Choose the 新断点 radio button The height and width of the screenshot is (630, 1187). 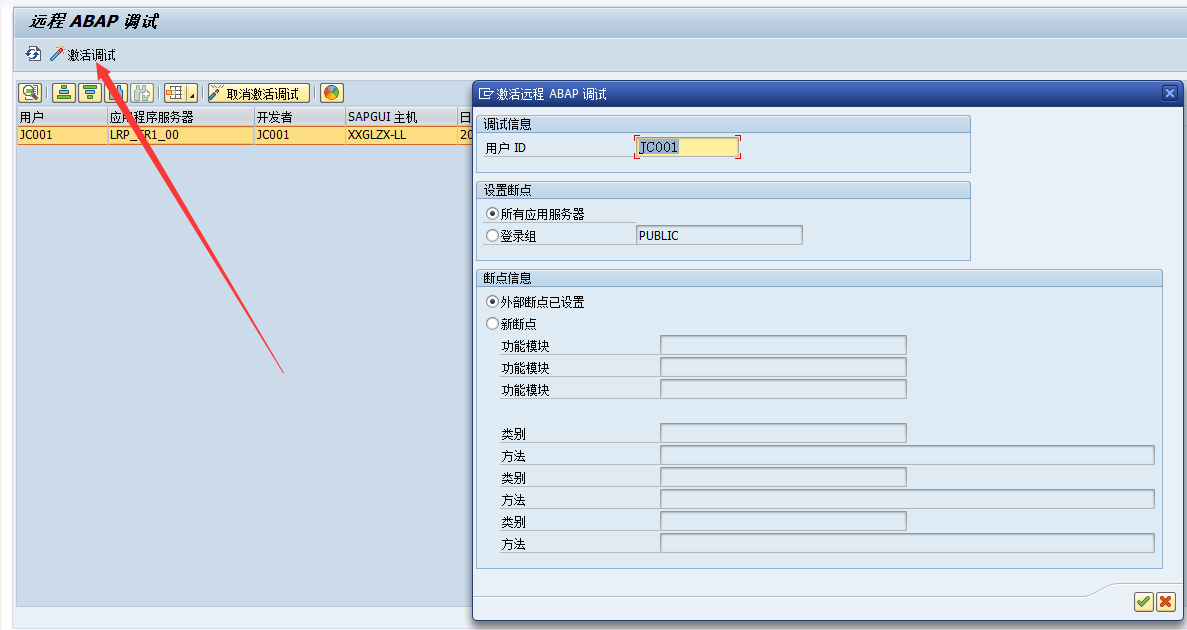492,324
